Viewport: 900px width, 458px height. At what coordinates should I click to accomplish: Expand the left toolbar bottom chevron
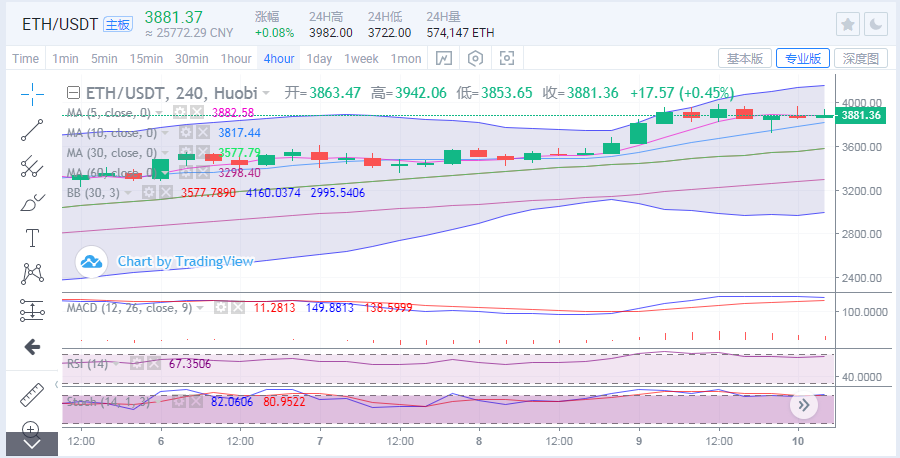(32, 443)
